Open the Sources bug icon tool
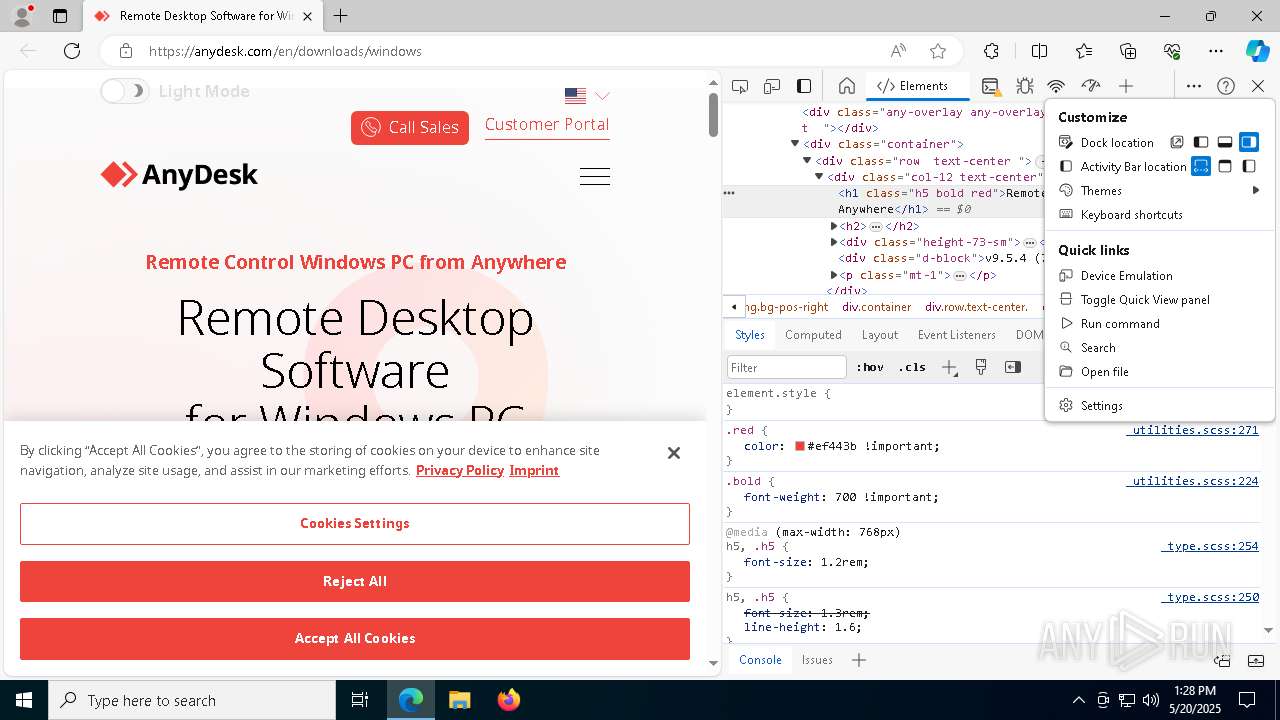The image size is (1280, 720). point(1024,86)
